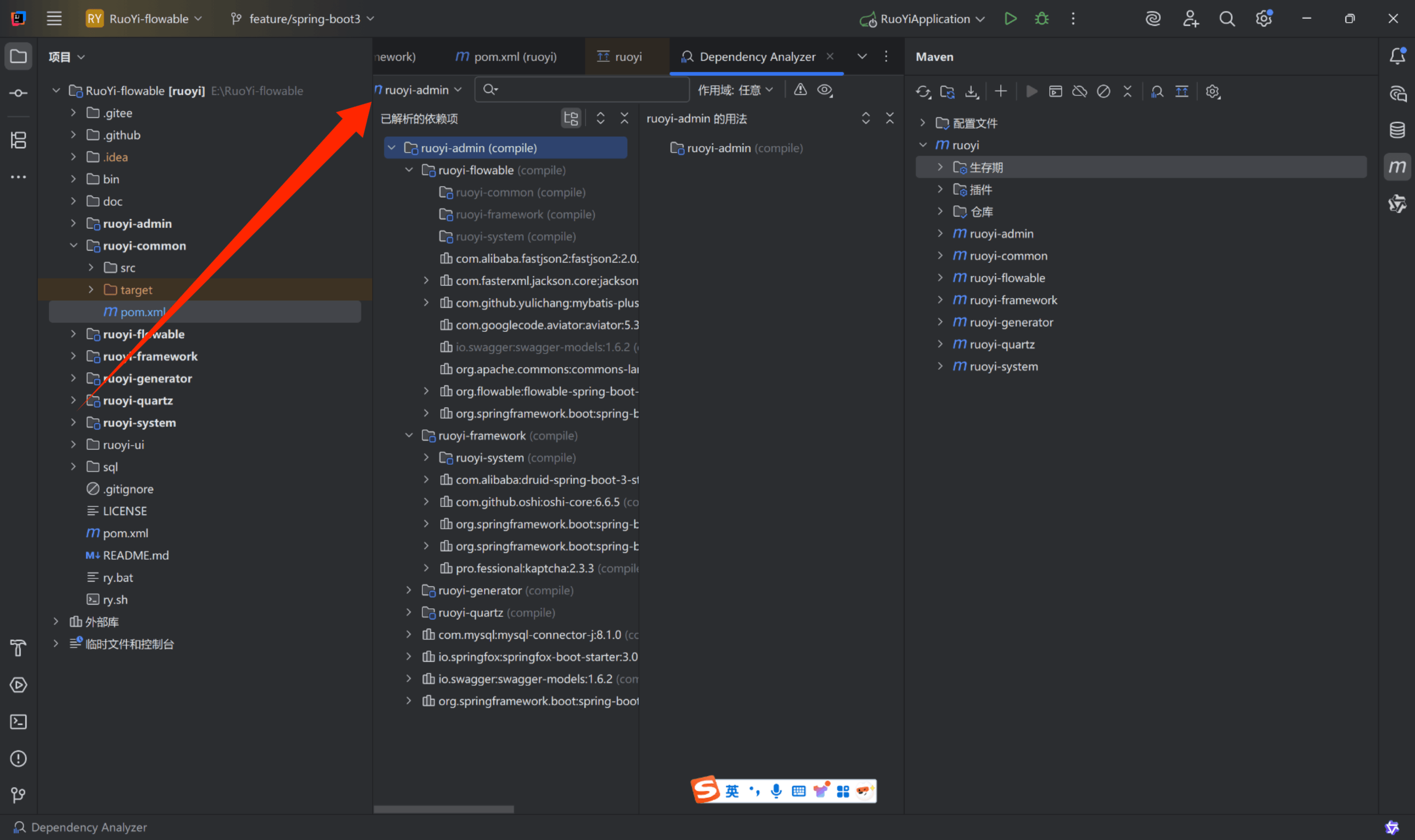Open the feature/spring-boot3 branch dropdown

pyautogui.click(x=303, y=19)
